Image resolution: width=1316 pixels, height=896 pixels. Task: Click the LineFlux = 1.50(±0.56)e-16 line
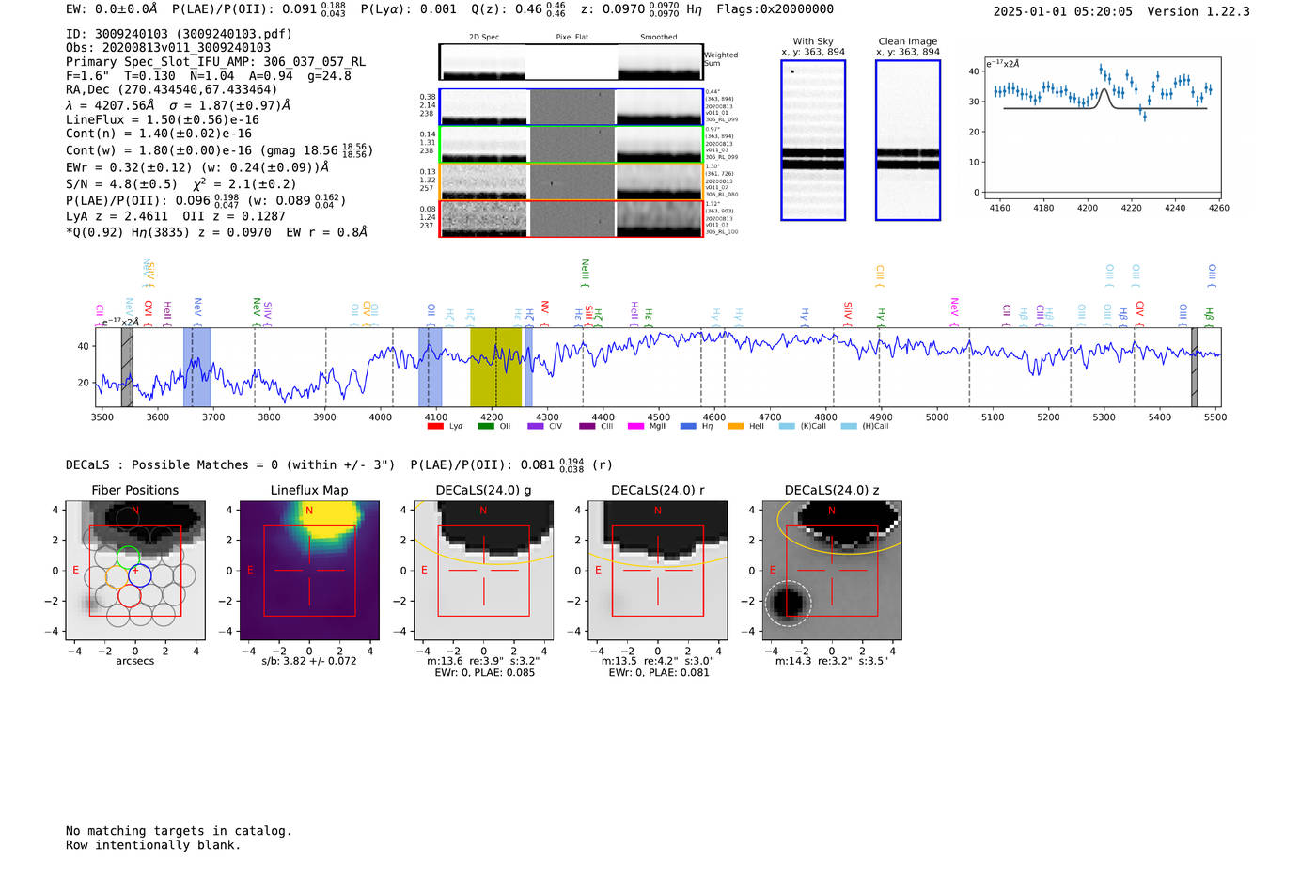point(163,119)
